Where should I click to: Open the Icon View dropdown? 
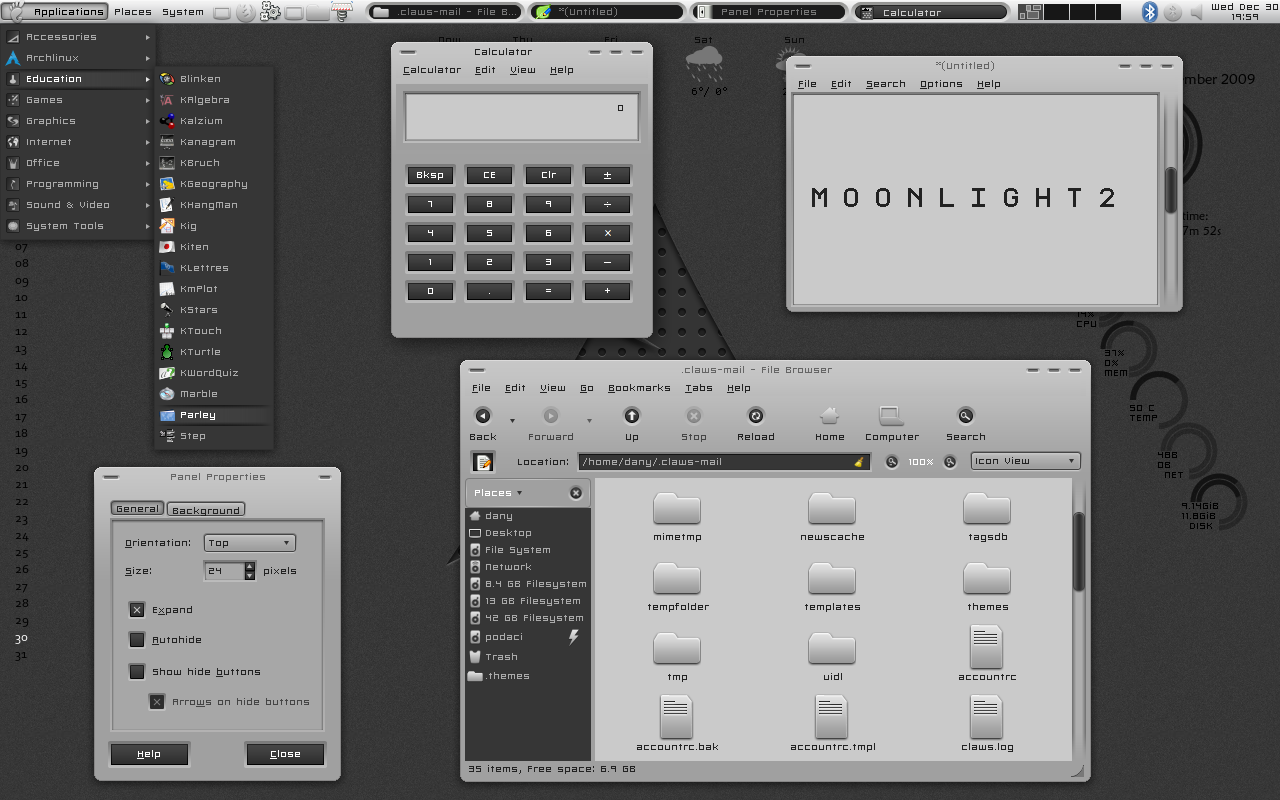pyautogui.click(x=1026, y=461)
